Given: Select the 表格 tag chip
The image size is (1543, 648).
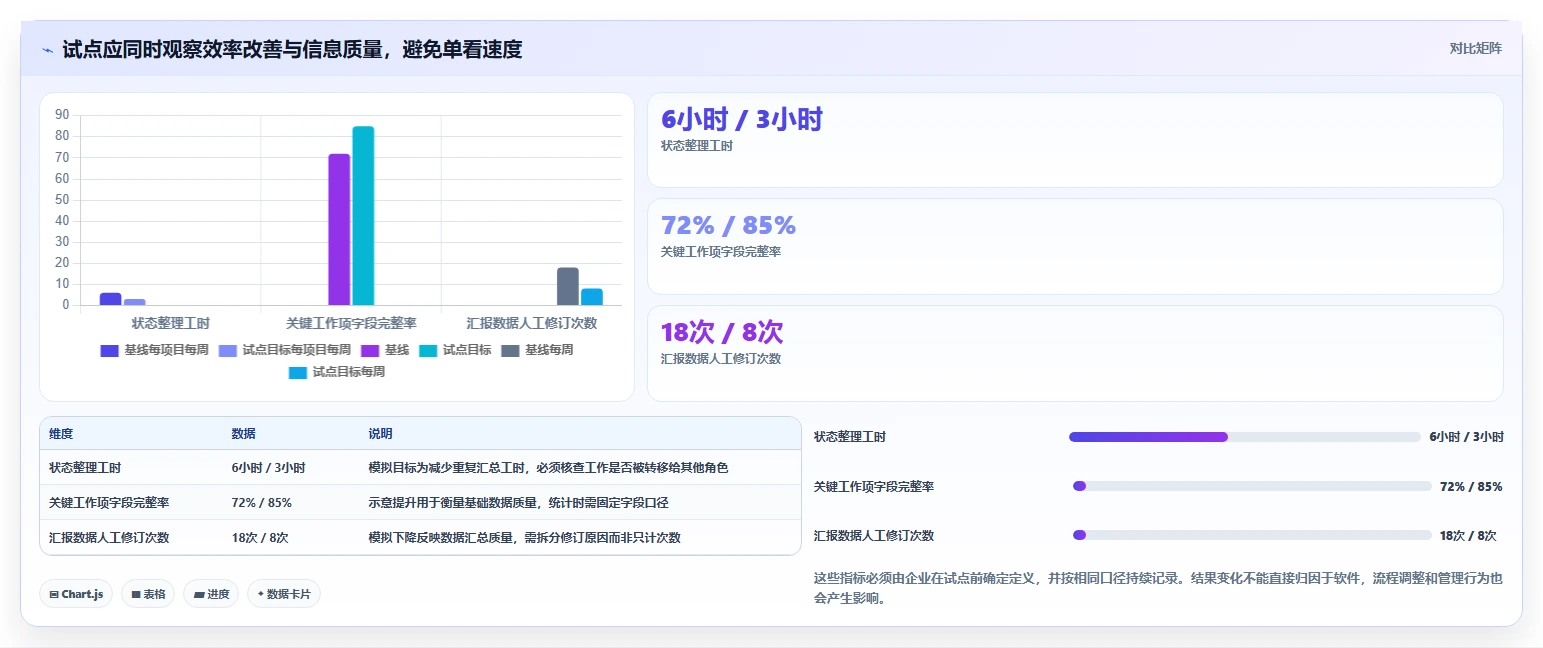Looking at the screenshot, I should [148, 594].
